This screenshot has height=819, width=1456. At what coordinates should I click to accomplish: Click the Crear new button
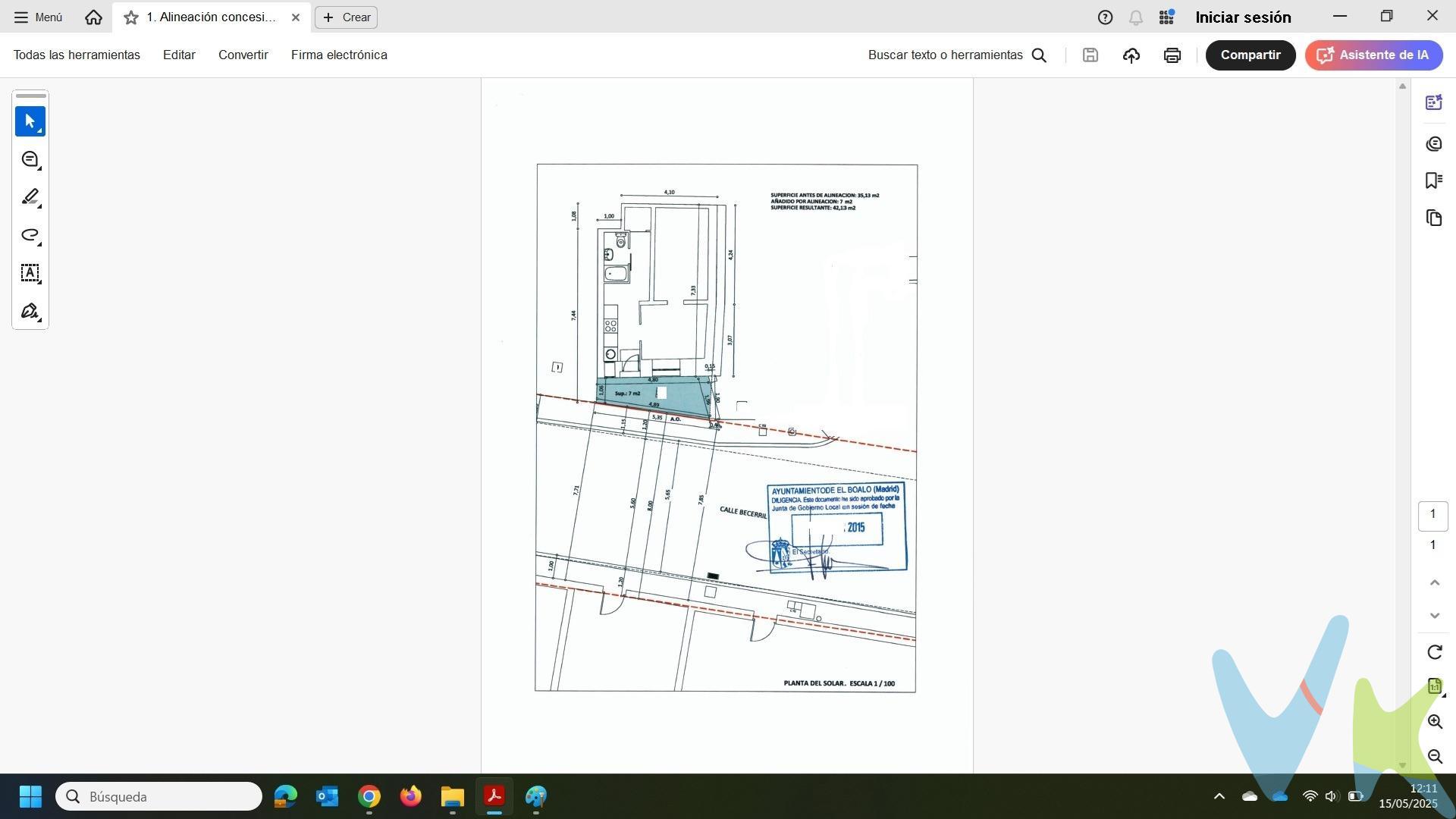[x=347, y=17]
